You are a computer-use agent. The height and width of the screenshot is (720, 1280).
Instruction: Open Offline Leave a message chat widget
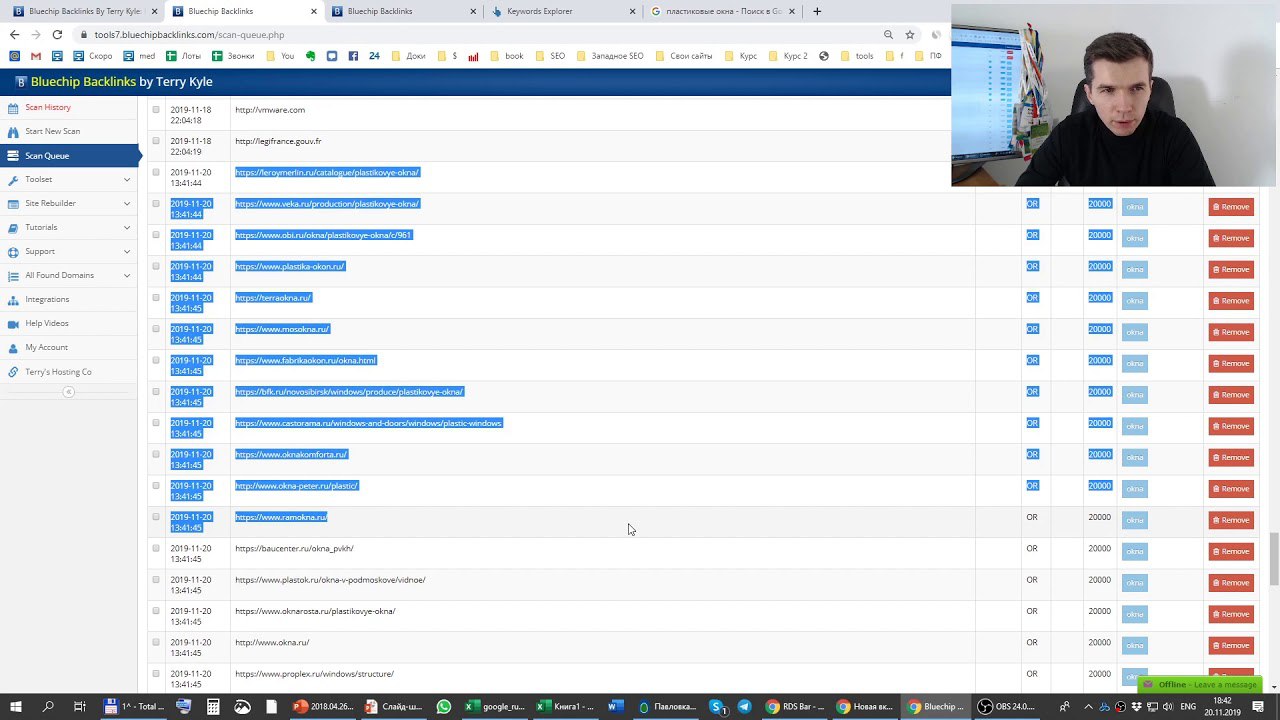(1199, 685)
